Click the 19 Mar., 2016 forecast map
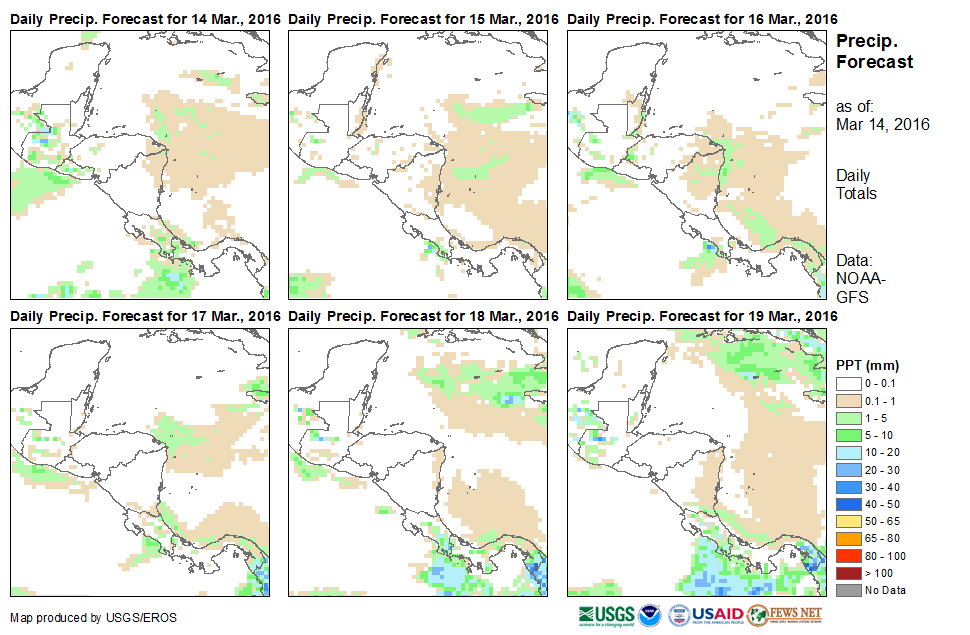The image size is (970, 635). 697,461
